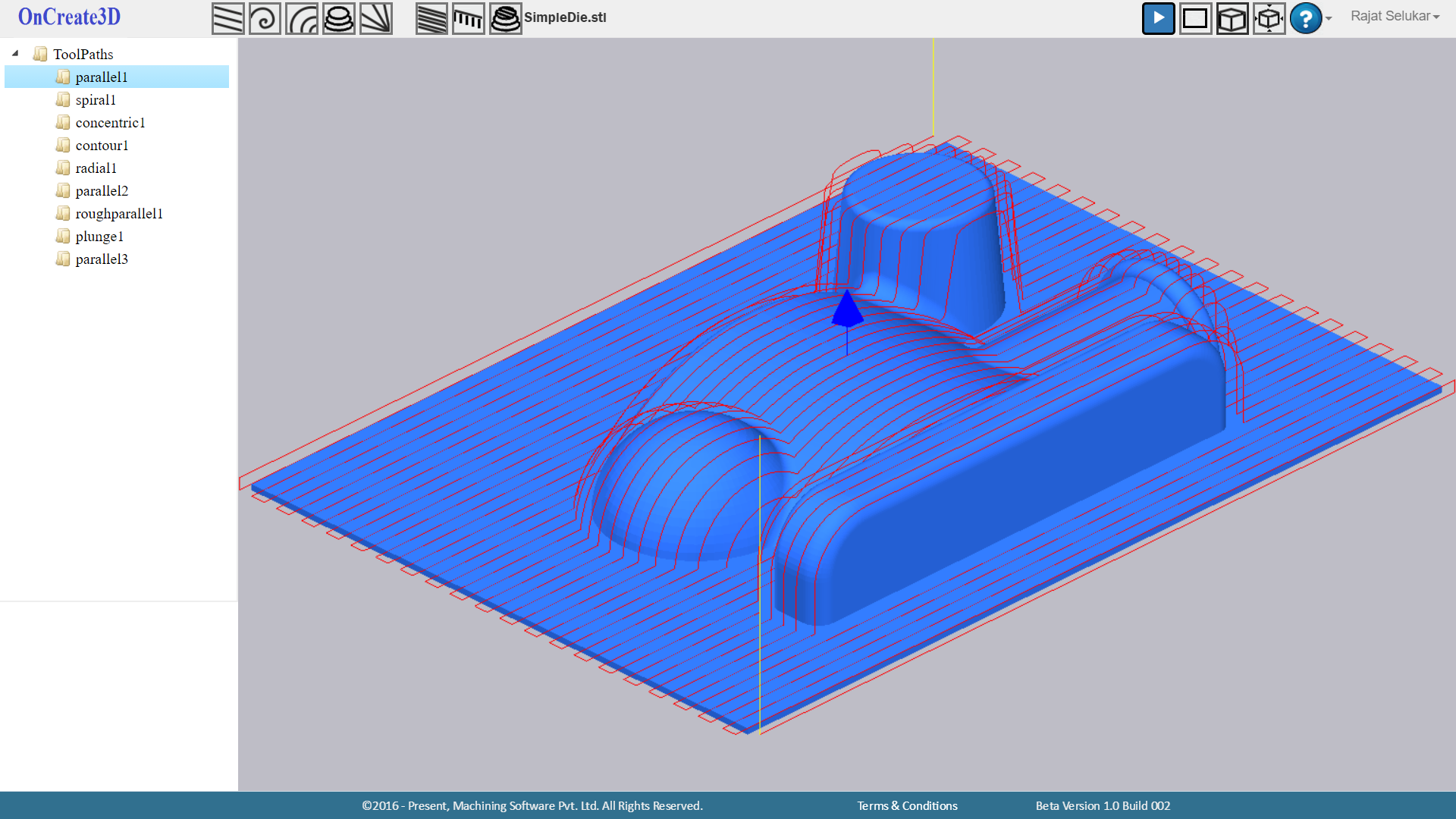Open the Terms & Conditions link
Viewport: 1456px width, 819px height.
[x=907, y=805]
